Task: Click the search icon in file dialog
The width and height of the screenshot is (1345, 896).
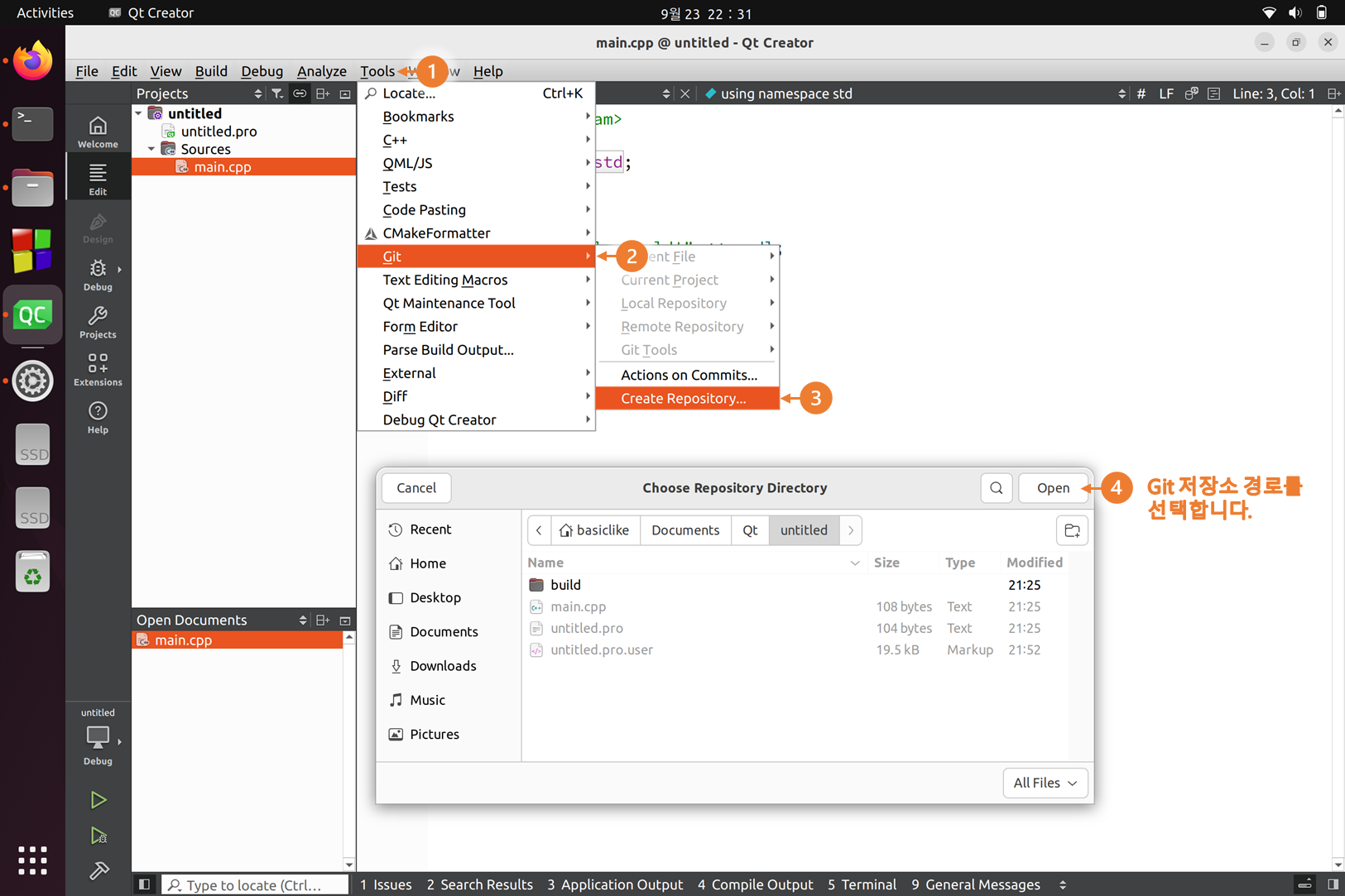Action: pos(997,488)
